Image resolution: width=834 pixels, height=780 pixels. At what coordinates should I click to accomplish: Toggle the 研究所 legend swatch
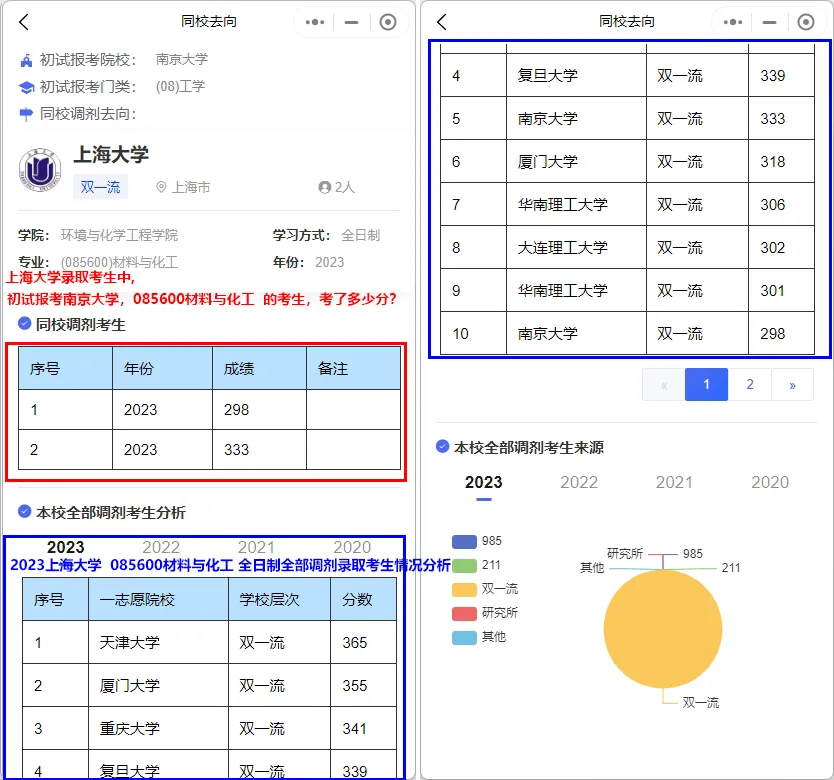coord(464,613)
